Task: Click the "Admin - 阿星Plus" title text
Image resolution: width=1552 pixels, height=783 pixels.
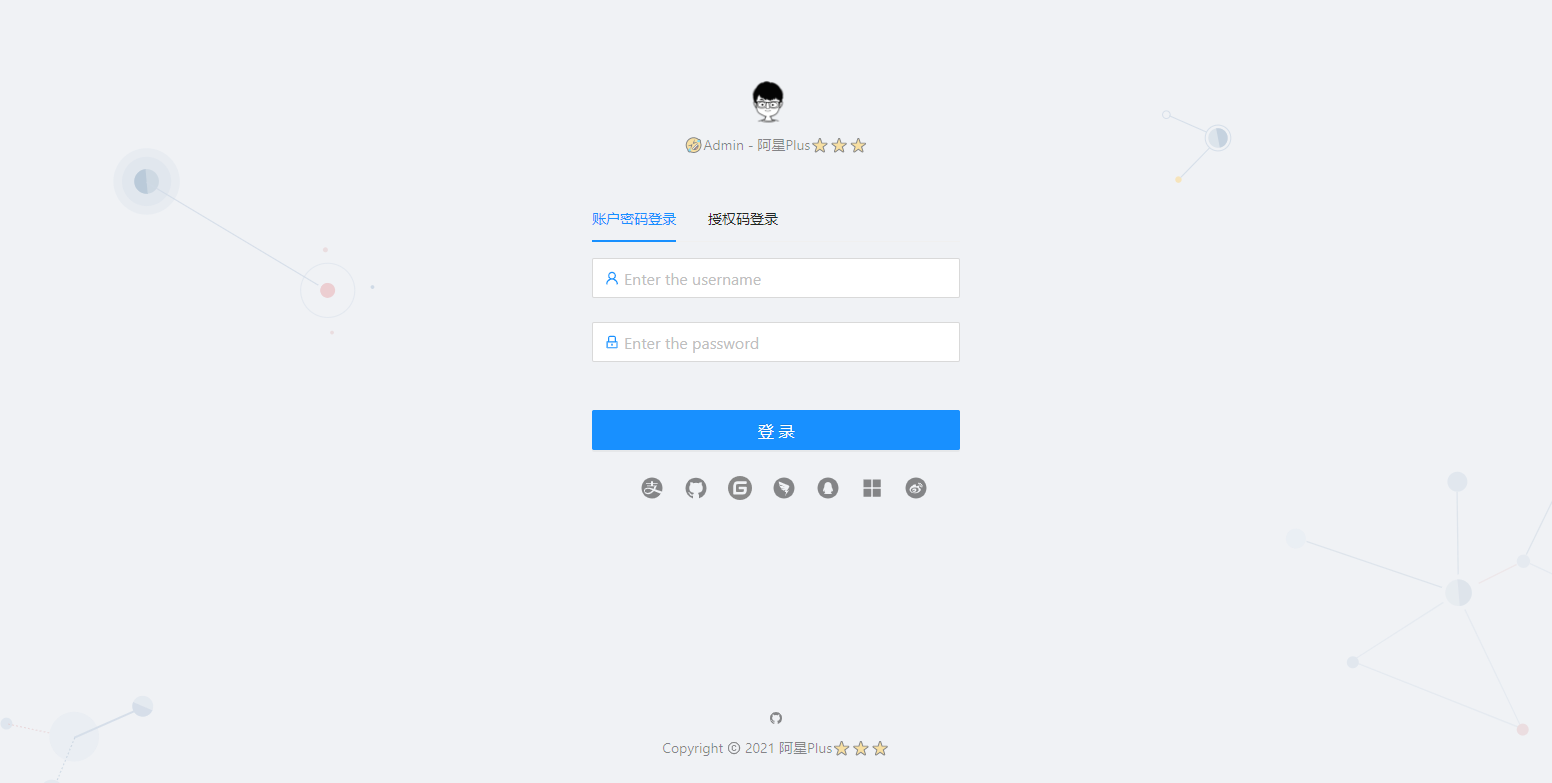Action: (757, 145)
